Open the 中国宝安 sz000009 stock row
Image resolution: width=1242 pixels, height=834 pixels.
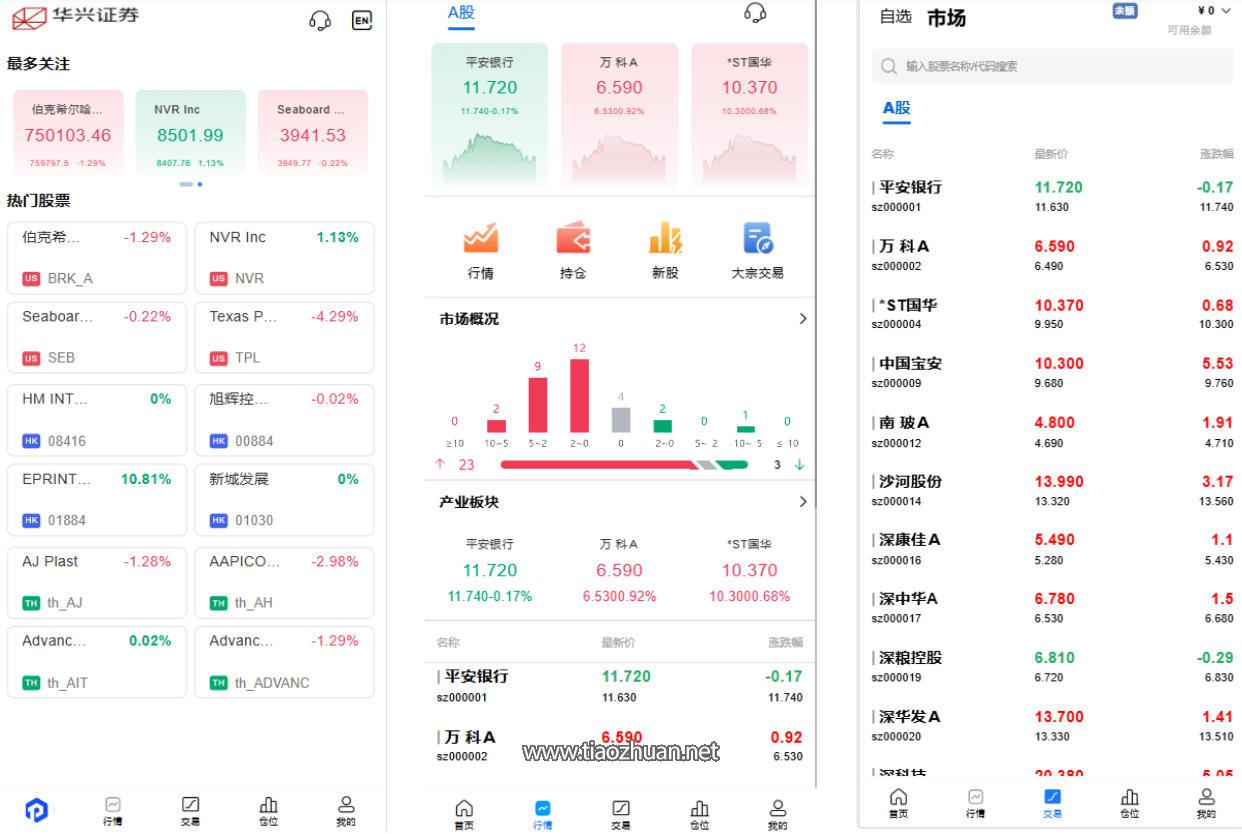click(x=1052, y=372)
